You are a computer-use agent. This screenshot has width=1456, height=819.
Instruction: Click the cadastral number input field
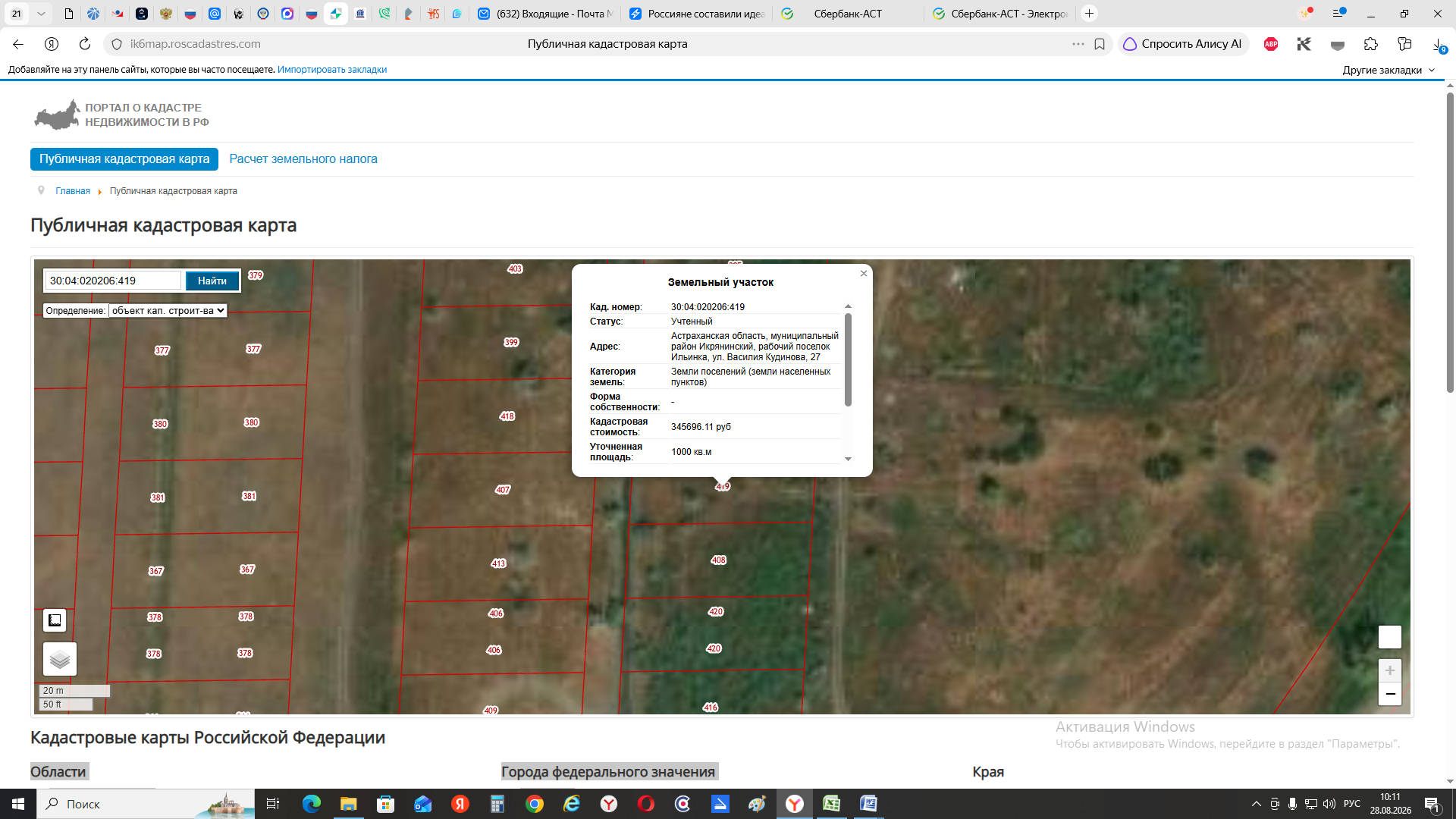(113, 281)
